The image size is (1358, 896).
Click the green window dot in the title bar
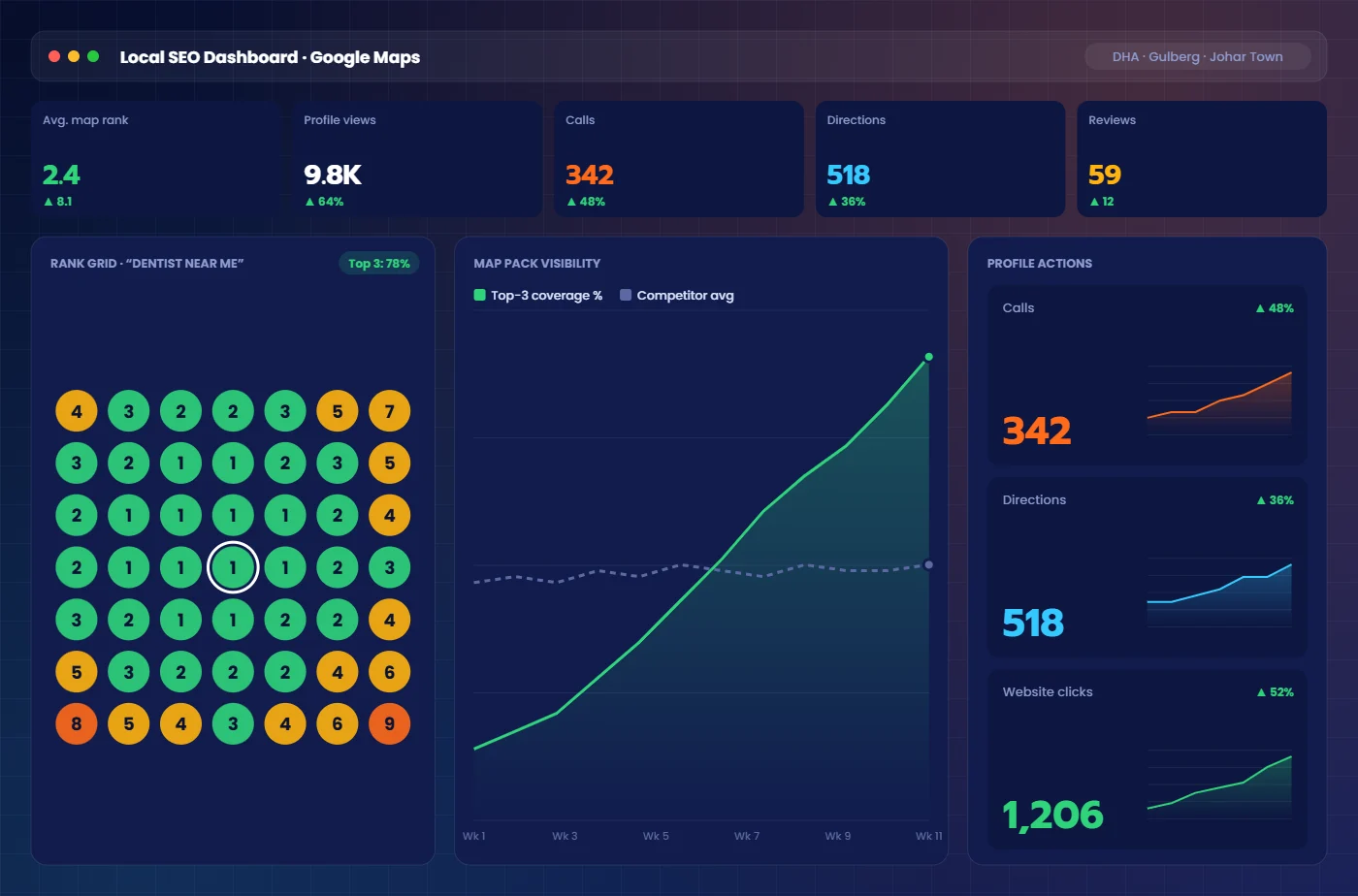(93, 56)
